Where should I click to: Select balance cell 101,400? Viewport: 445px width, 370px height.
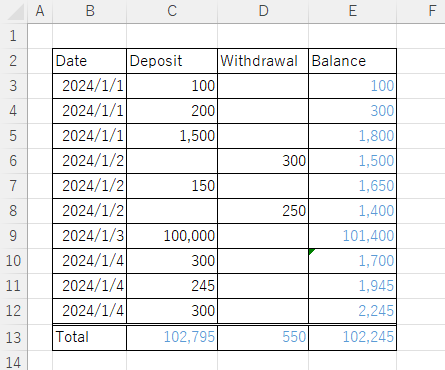pyautogui.click(x=353, y=236)
